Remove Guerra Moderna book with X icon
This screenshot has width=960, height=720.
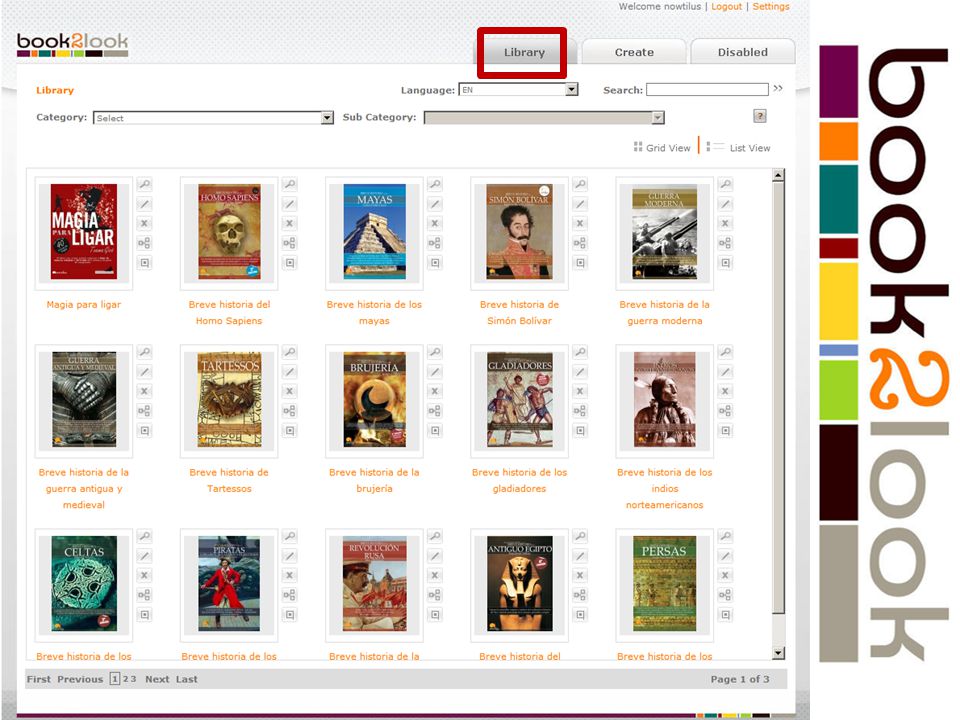(x=725, y=223)
